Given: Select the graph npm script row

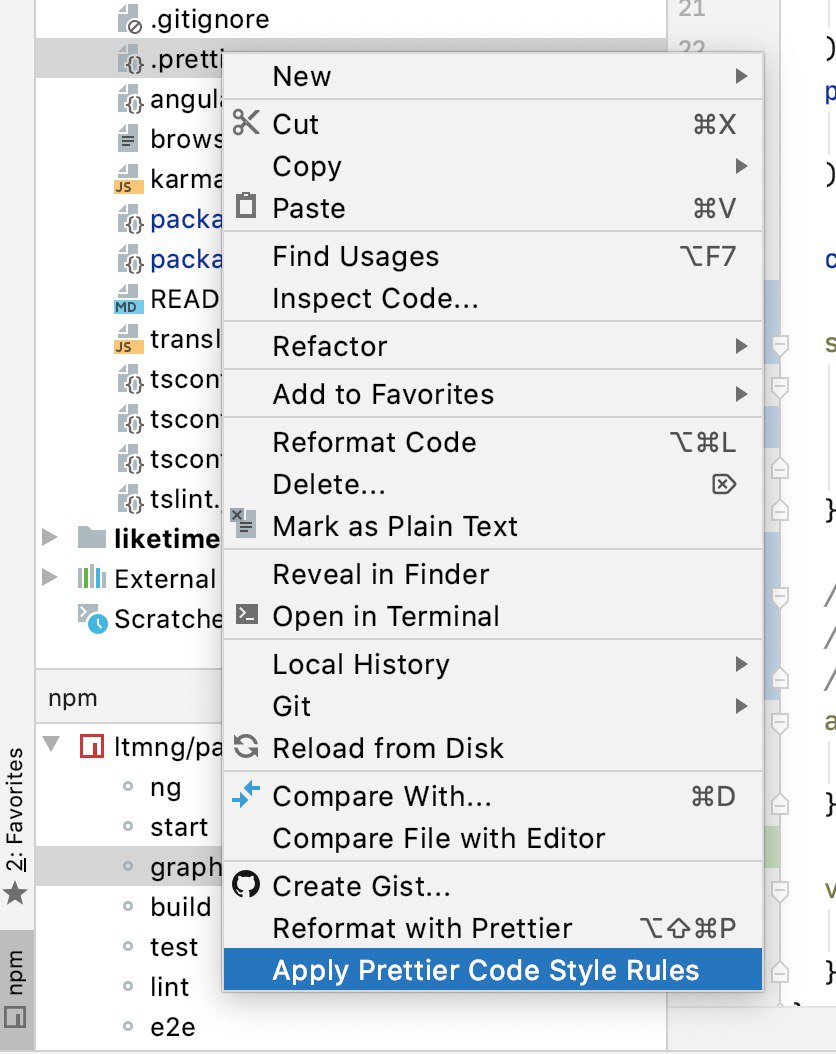Looking at the screenshot, I should pos(129,866).
